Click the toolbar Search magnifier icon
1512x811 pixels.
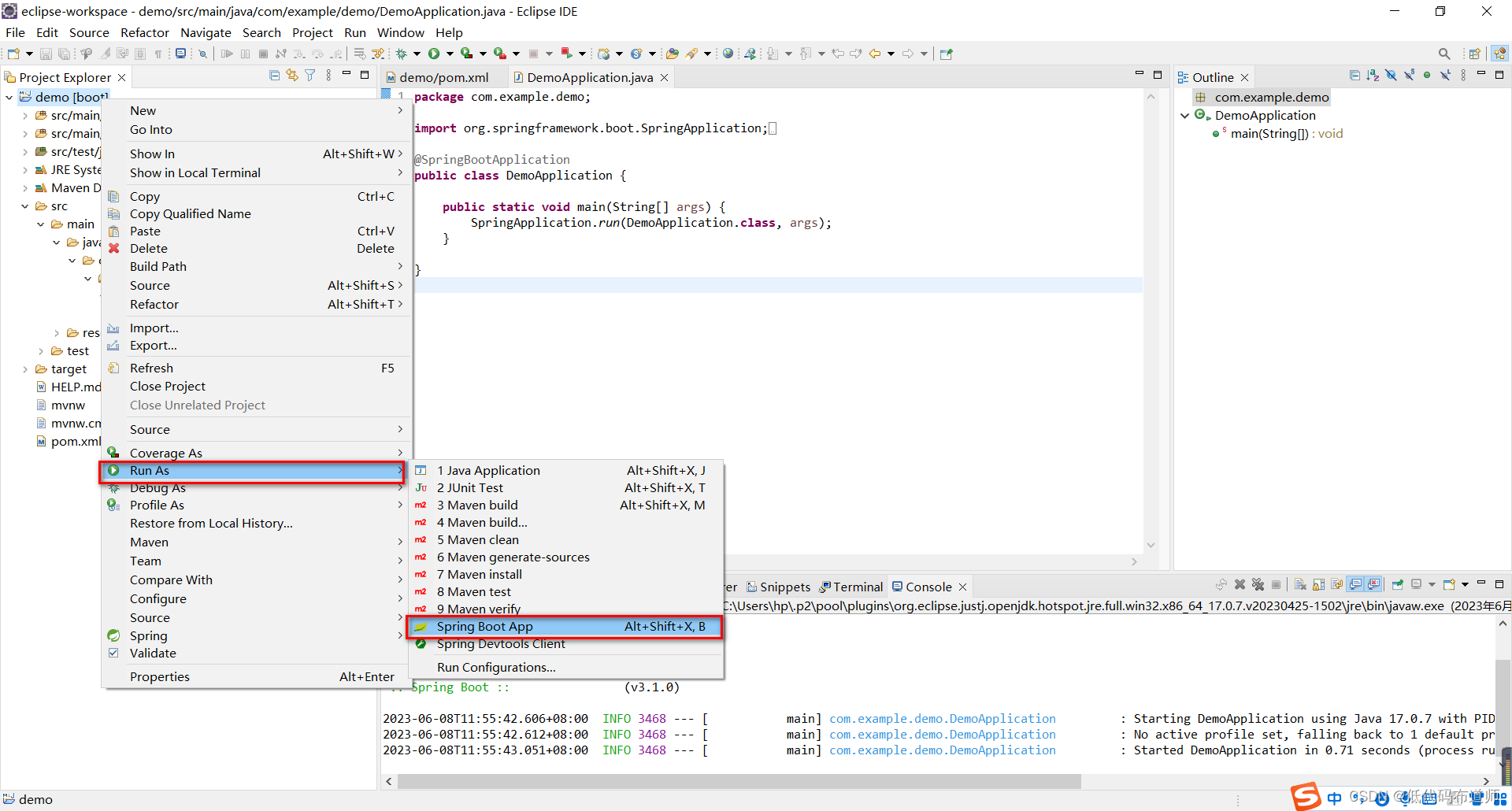1444,54
